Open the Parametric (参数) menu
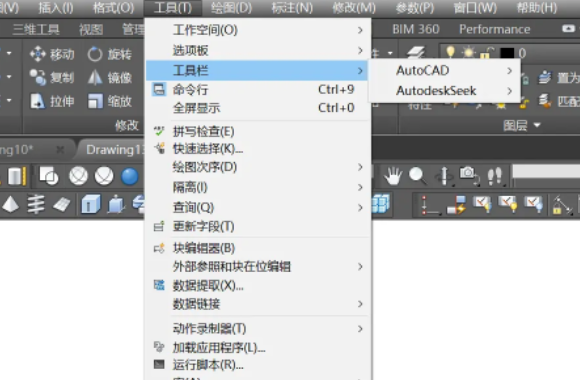 pos(414,7)
